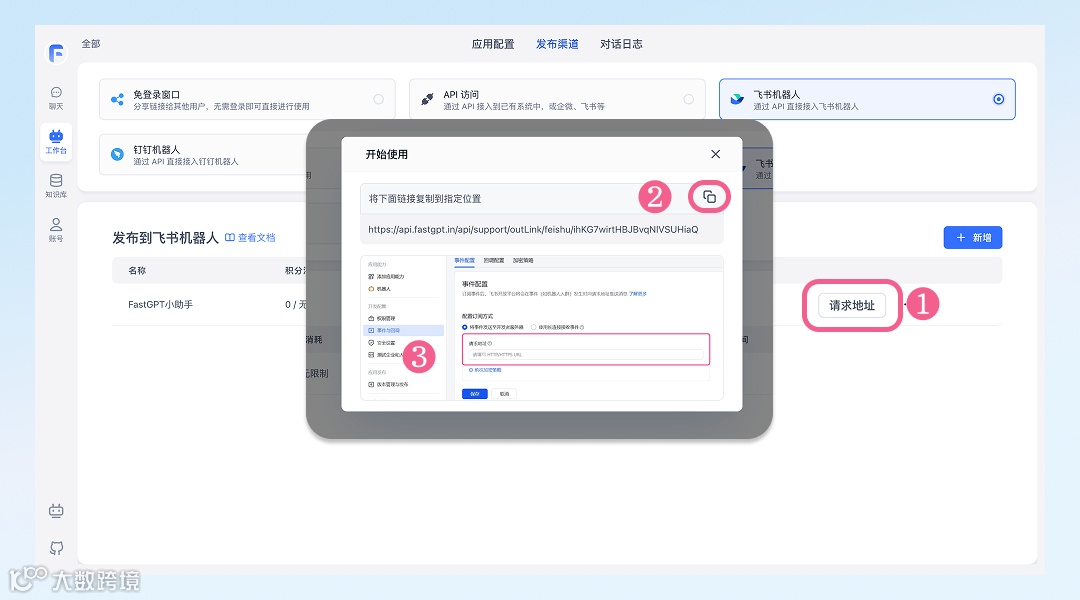Open the 知识库 knowledge base sidebar icon

point(56,186)
